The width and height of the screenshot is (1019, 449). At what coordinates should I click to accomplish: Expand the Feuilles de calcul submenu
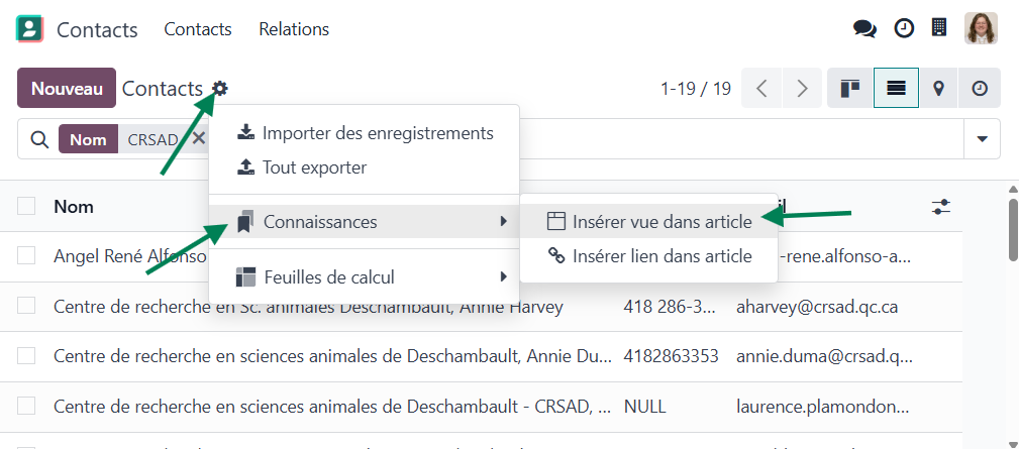(364, 277)
